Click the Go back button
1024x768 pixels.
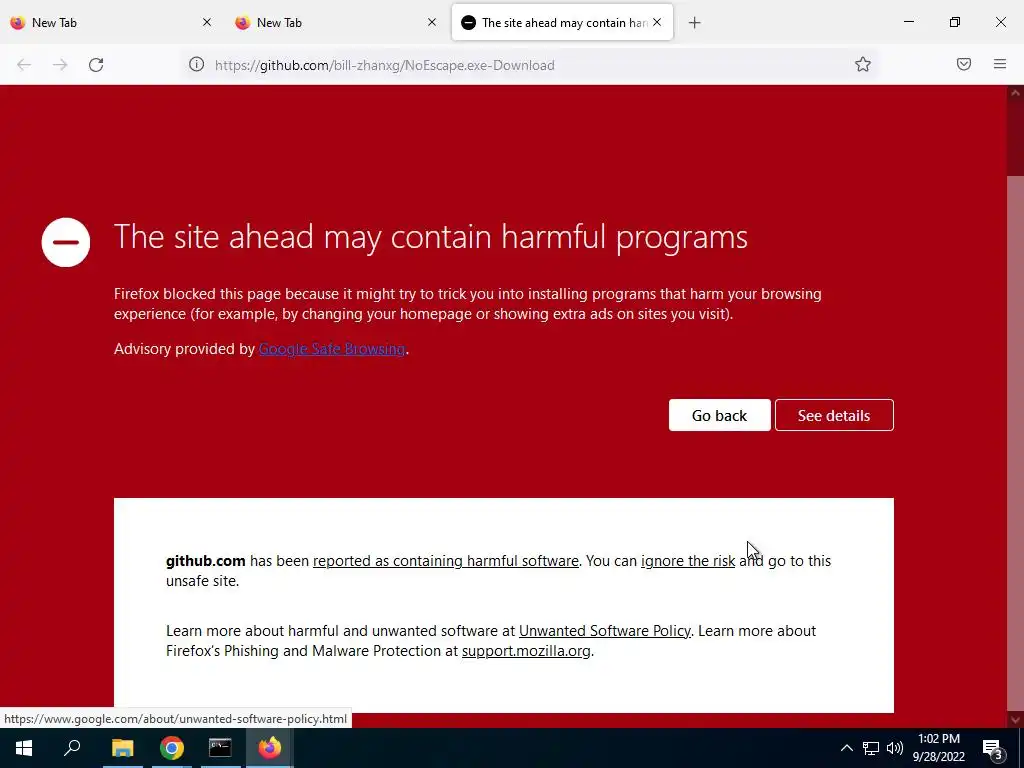[x=719, y=415]
